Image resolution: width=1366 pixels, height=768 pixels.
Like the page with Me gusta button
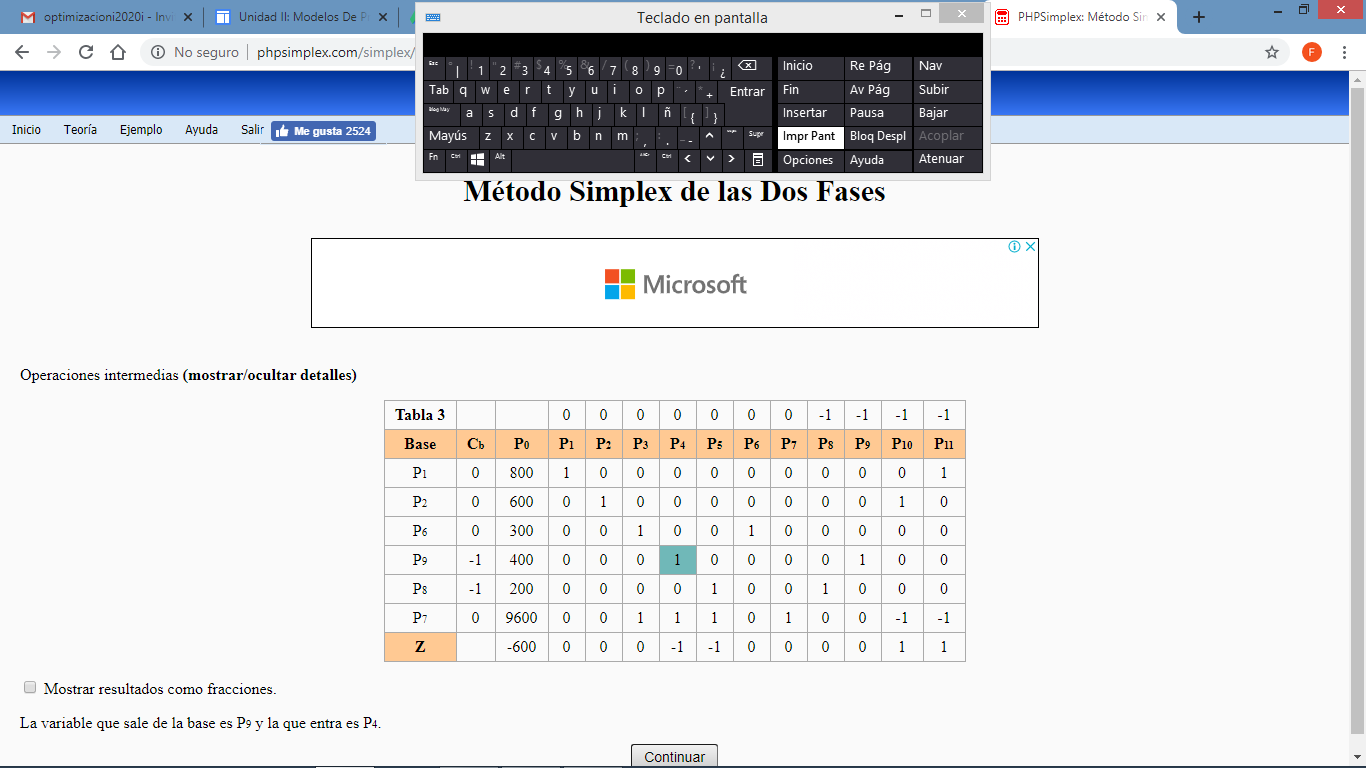click(x=323, y=131)
